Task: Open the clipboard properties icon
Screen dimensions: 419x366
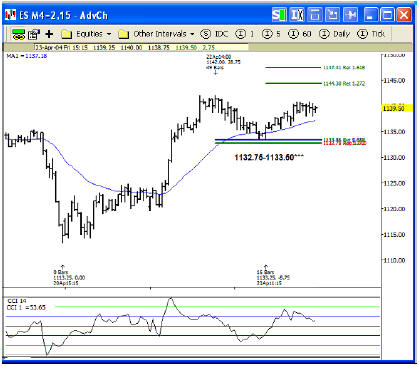Action: coord(34,34)
